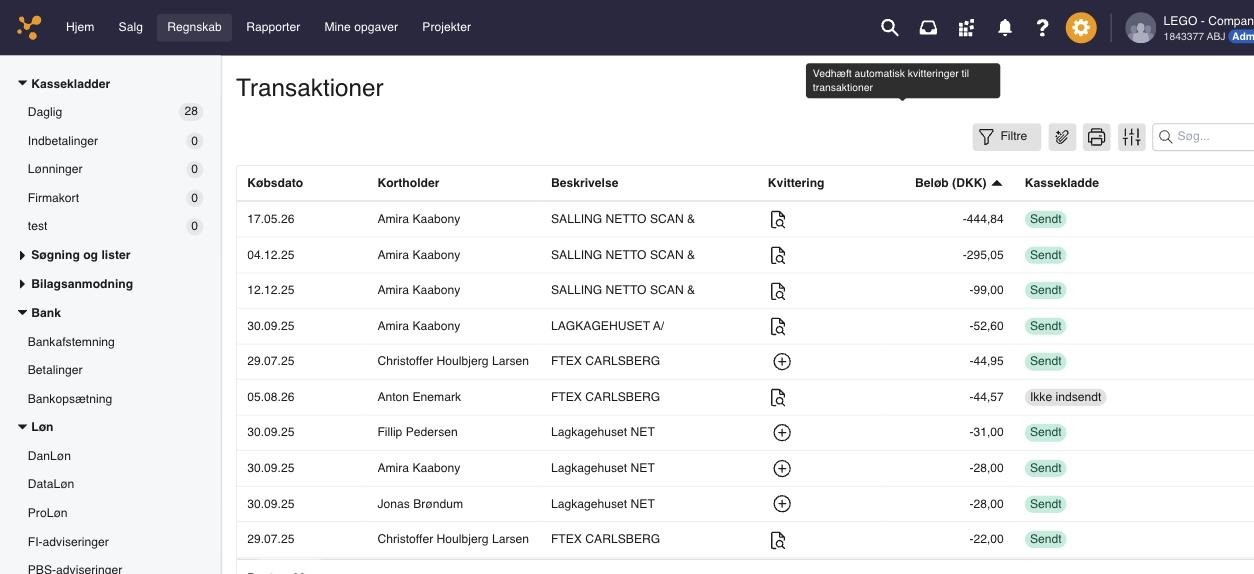View receipt for Anton Enemark row

click(x=778, y=397)
